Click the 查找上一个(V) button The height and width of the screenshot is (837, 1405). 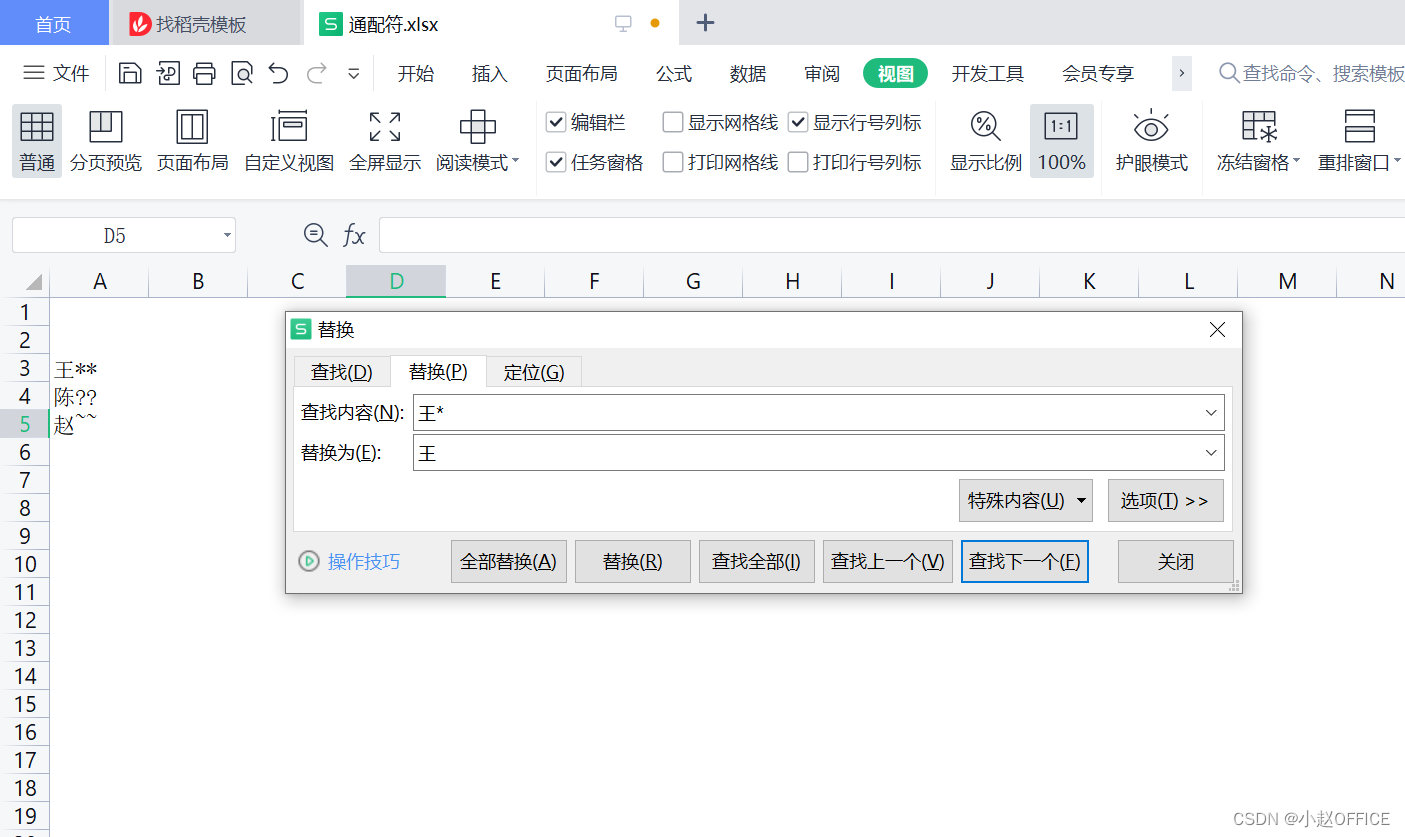click(x=888, y=561)
